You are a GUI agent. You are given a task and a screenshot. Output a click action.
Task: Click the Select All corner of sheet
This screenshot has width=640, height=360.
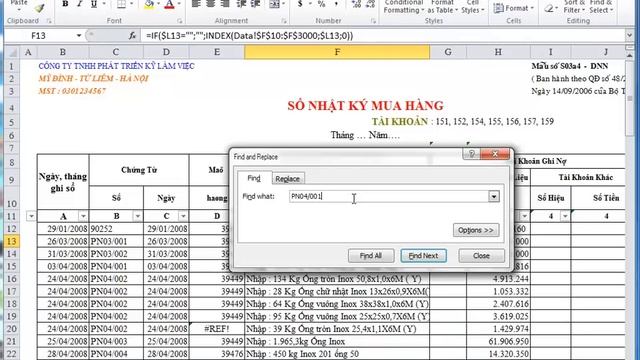click(x=12, y=52)
